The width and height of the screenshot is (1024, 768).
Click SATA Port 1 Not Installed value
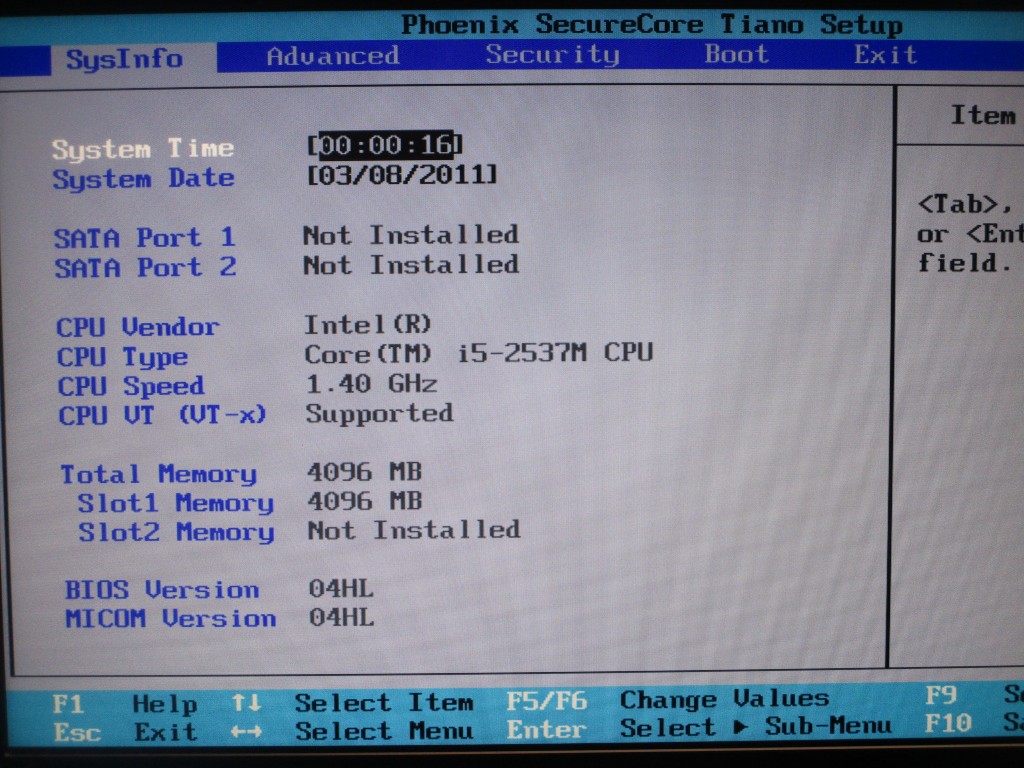tap(411, 234)
